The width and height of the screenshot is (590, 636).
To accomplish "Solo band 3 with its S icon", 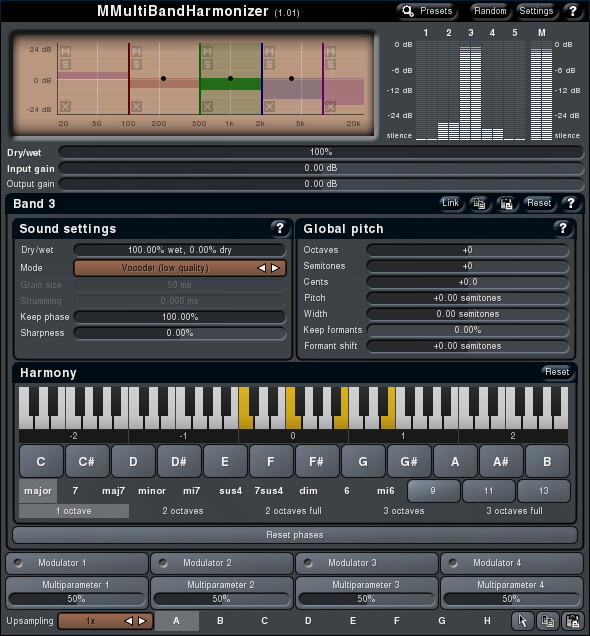I will (207, 64).
